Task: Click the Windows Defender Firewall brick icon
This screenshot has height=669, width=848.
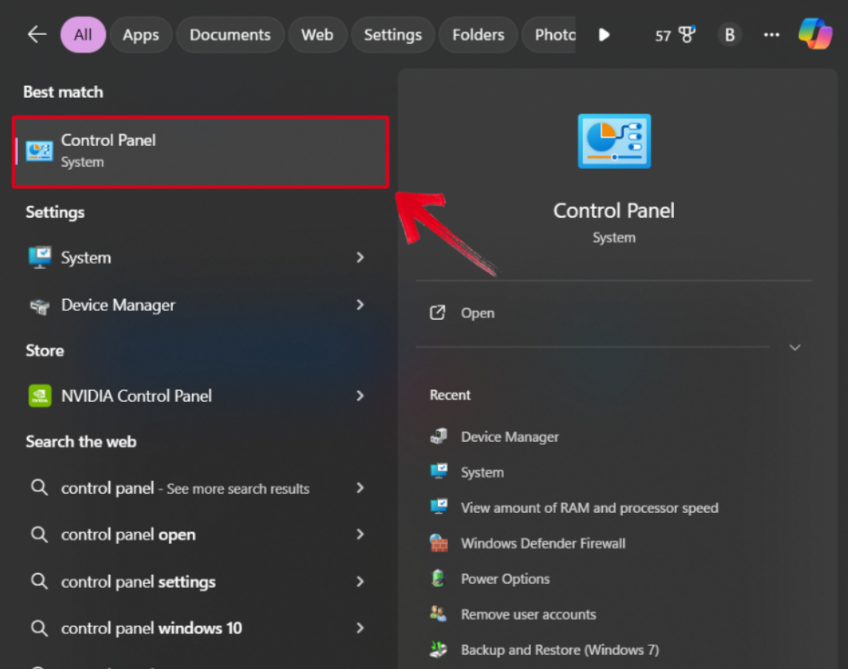Action: tap(439, 543)
